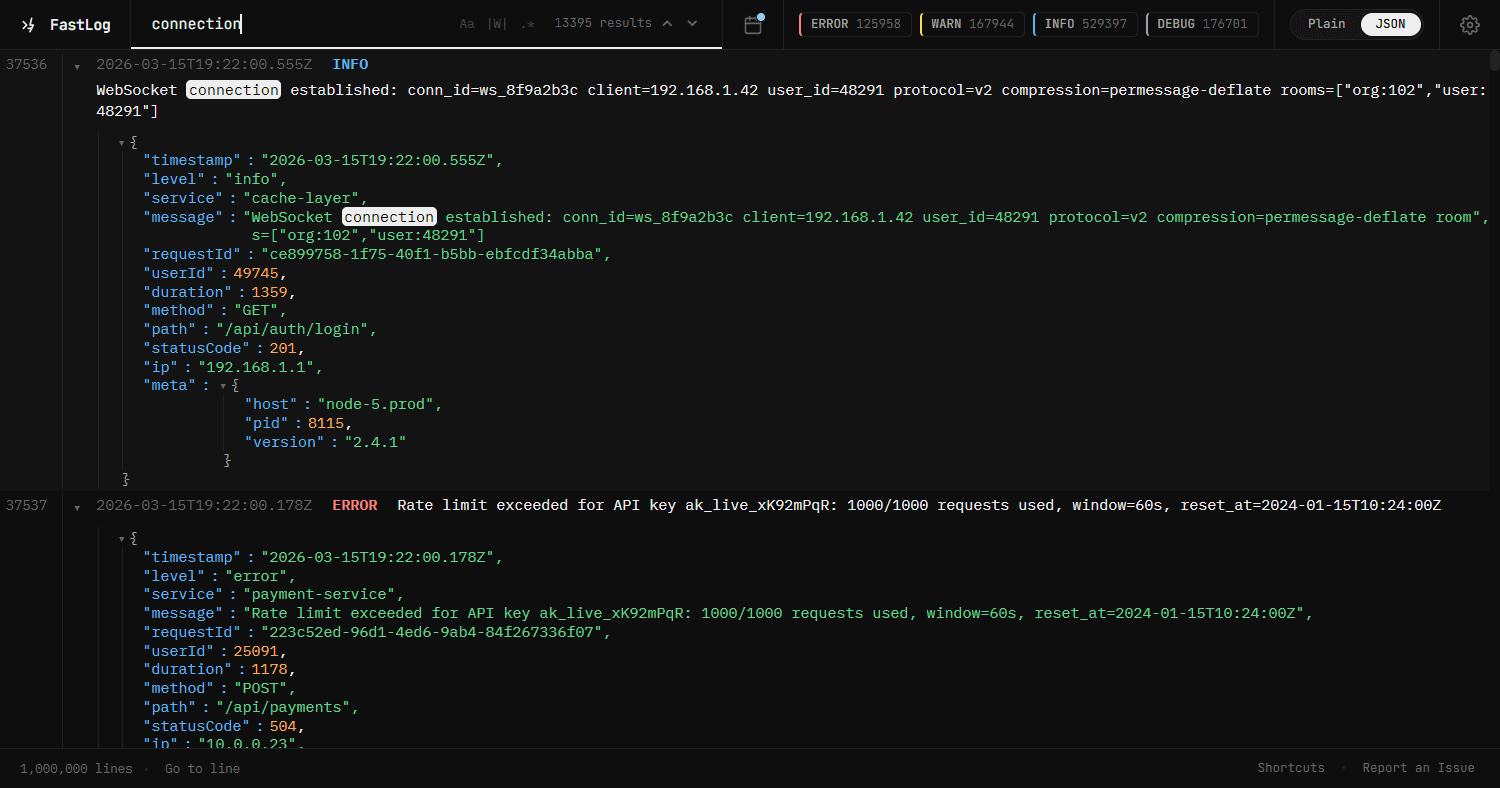Open the date range calendar icon
This screenshot has height=788, width=1500.
753,25
